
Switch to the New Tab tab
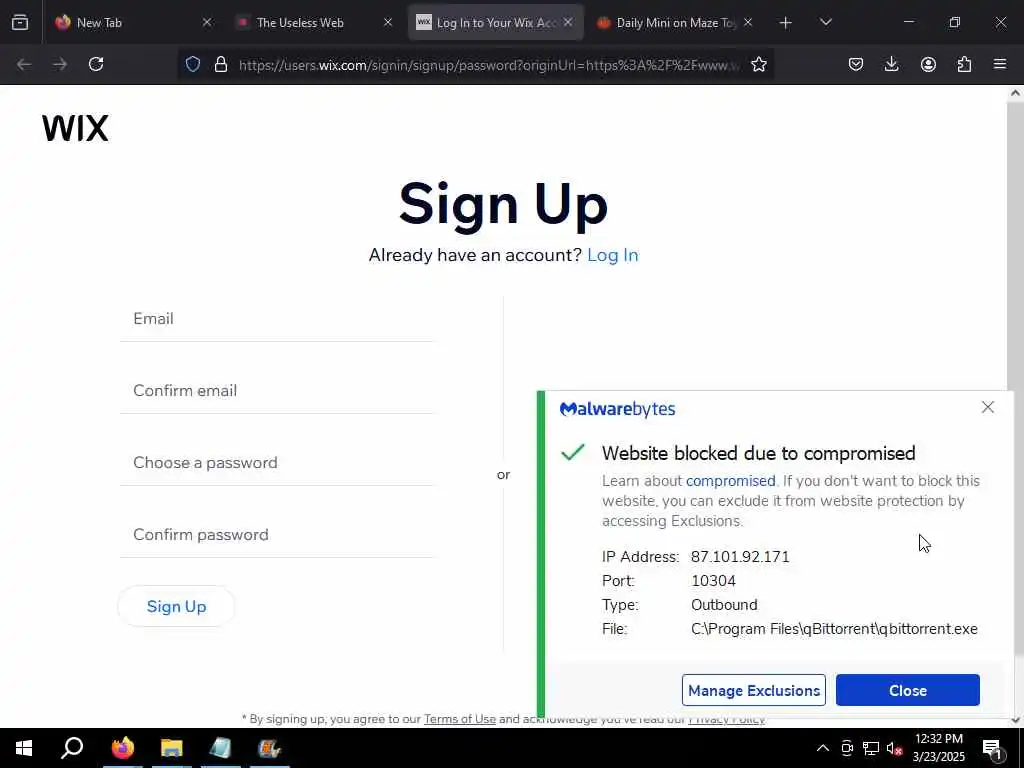coord(133,22)
